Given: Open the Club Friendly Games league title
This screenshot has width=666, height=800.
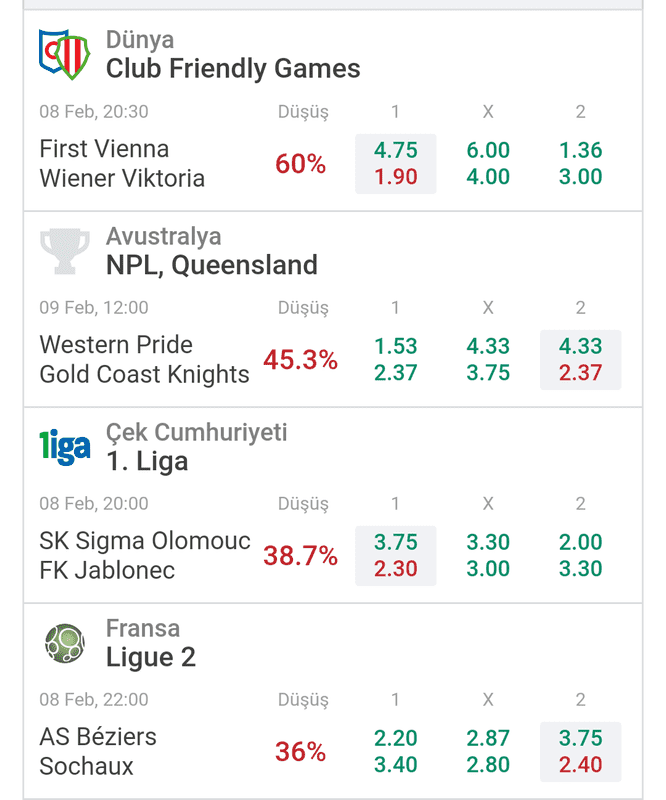Looking at the screenshot, I should 233,68.
